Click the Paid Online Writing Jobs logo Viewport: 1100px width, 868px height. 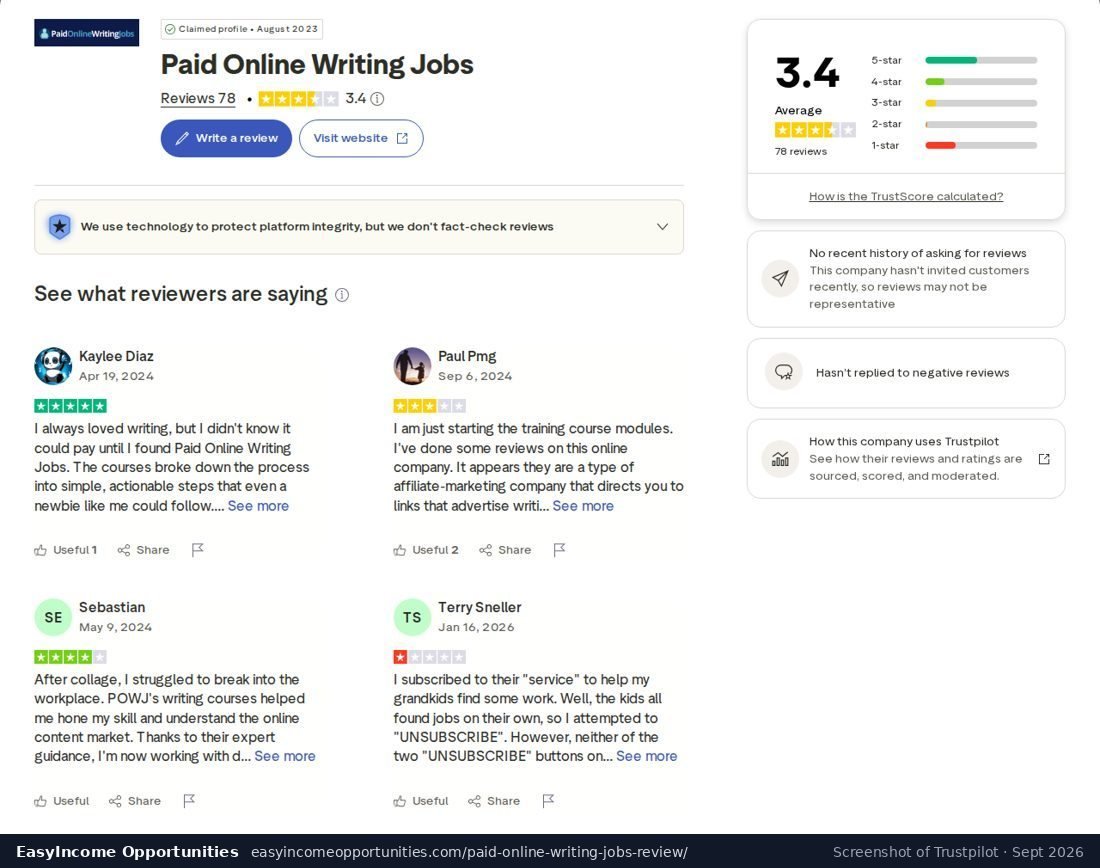(x=86, y=33)
